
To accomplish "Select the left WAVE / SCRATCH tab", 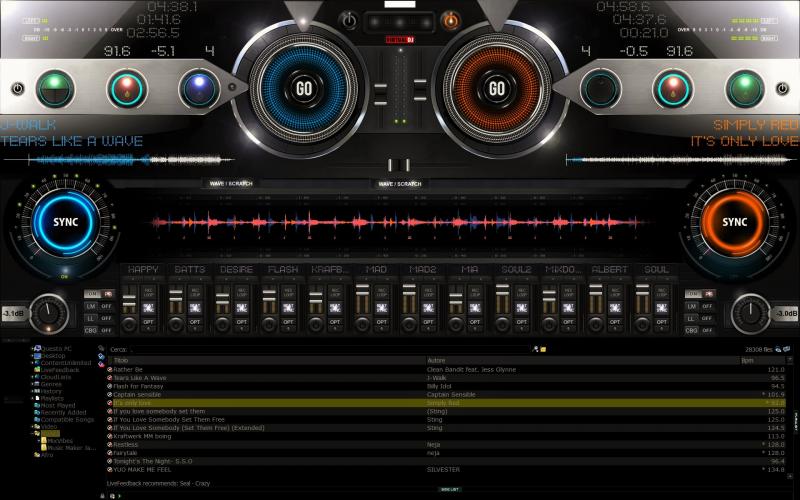I will point(230,184).
